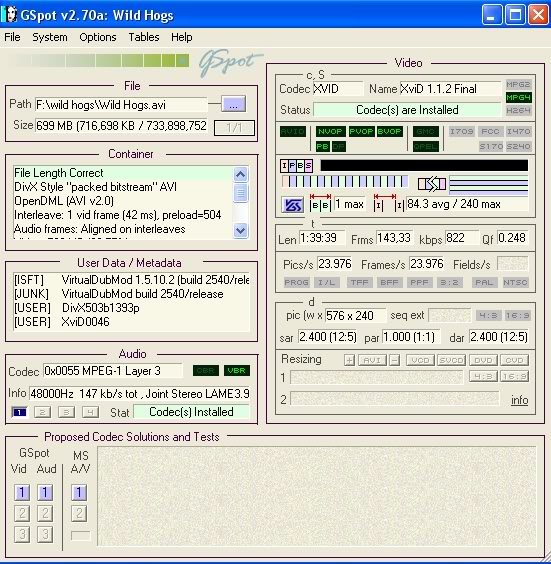This screenshot has height=564, width=551.
Task: Click the NVOP indicator
Action: 330,131
